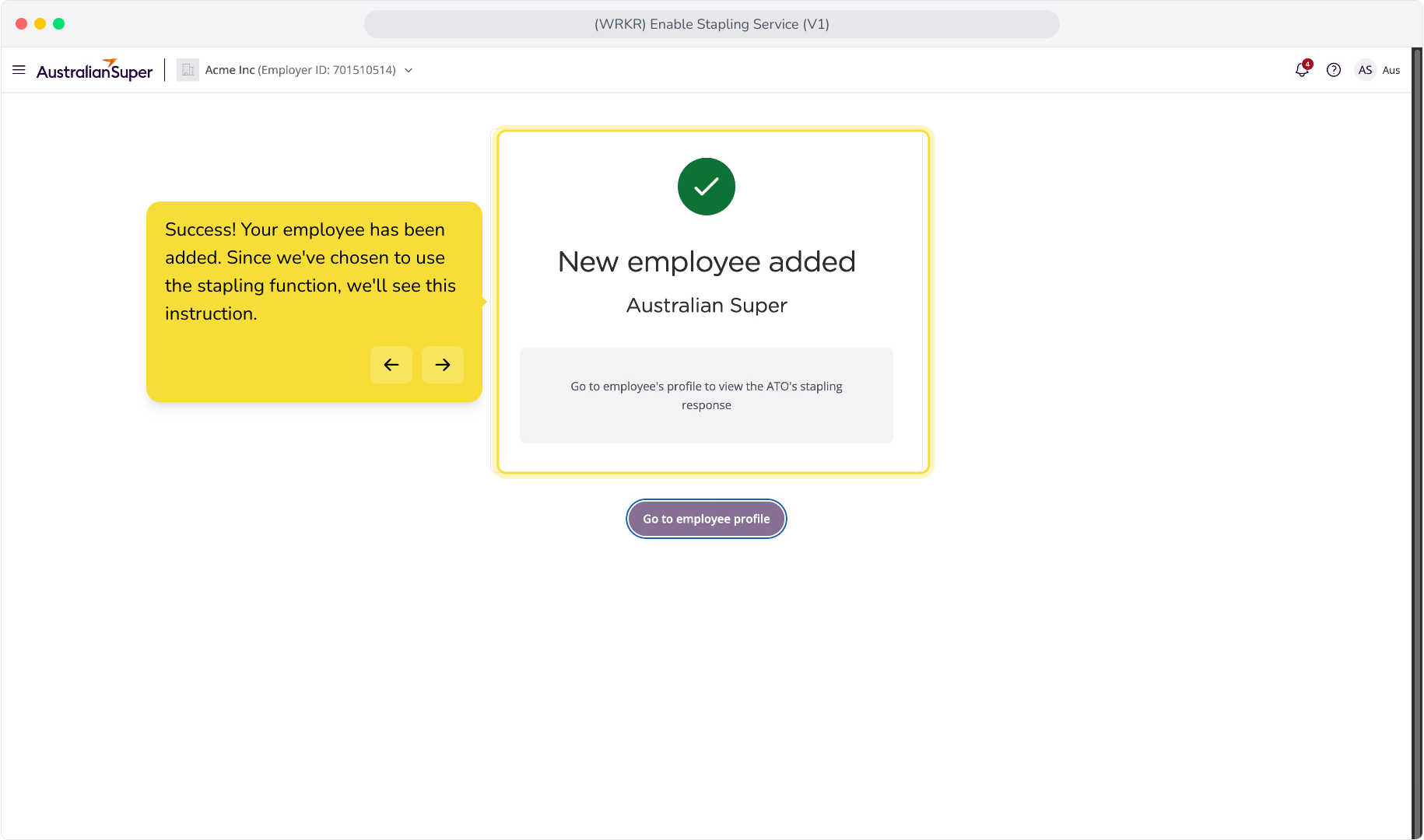Expand the Acme Inc employer dropdown chevron
Image resolution: width=1424 pixels, height=840 pixels.
point(409,71)
